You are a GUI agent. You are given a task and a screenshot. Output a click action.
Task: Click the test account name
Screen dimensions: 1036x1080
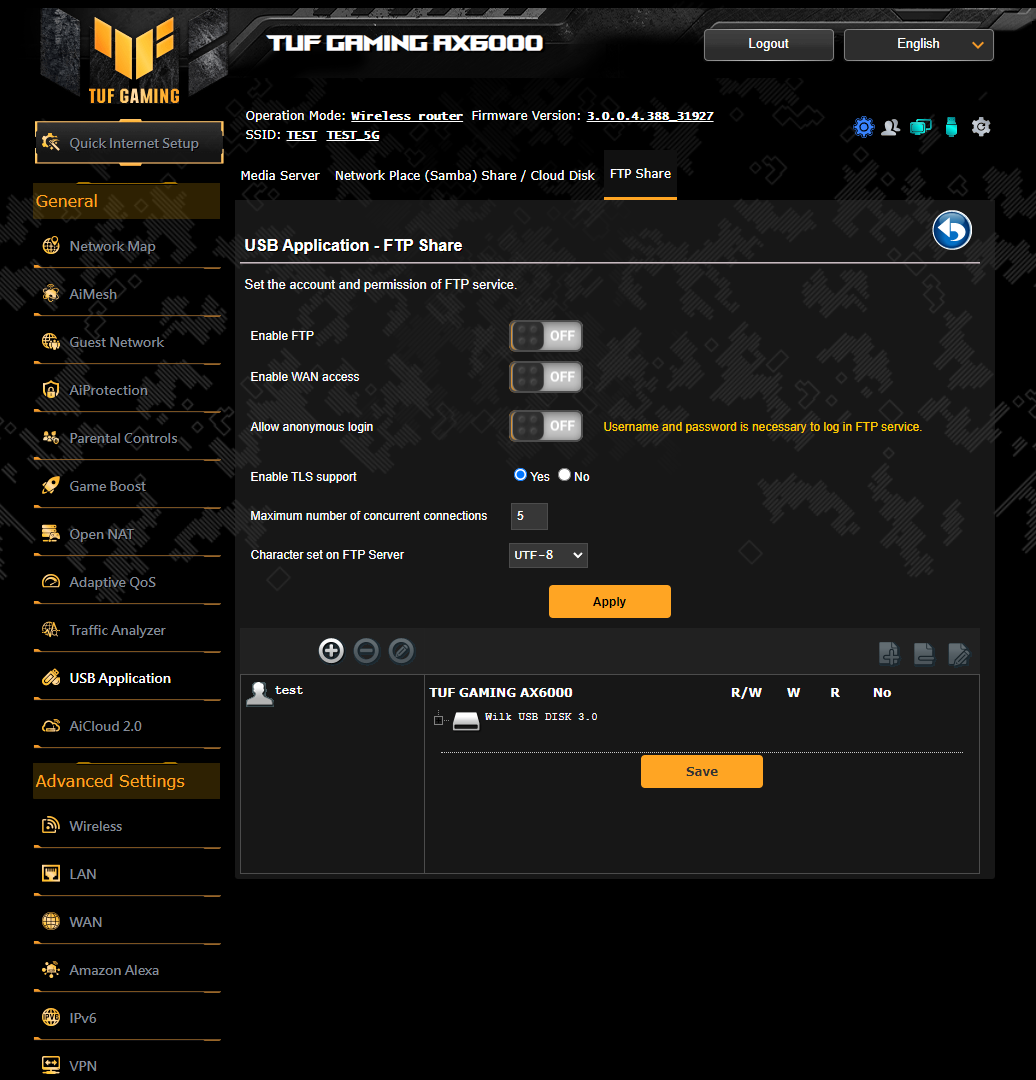point(289,690)
